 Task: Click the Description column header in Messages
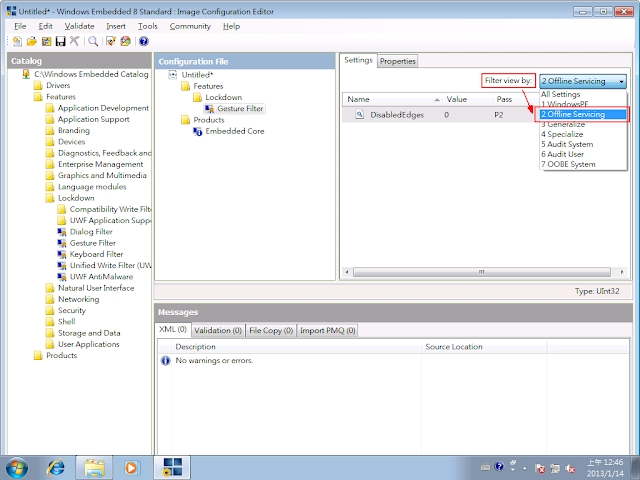click(296, 347)
